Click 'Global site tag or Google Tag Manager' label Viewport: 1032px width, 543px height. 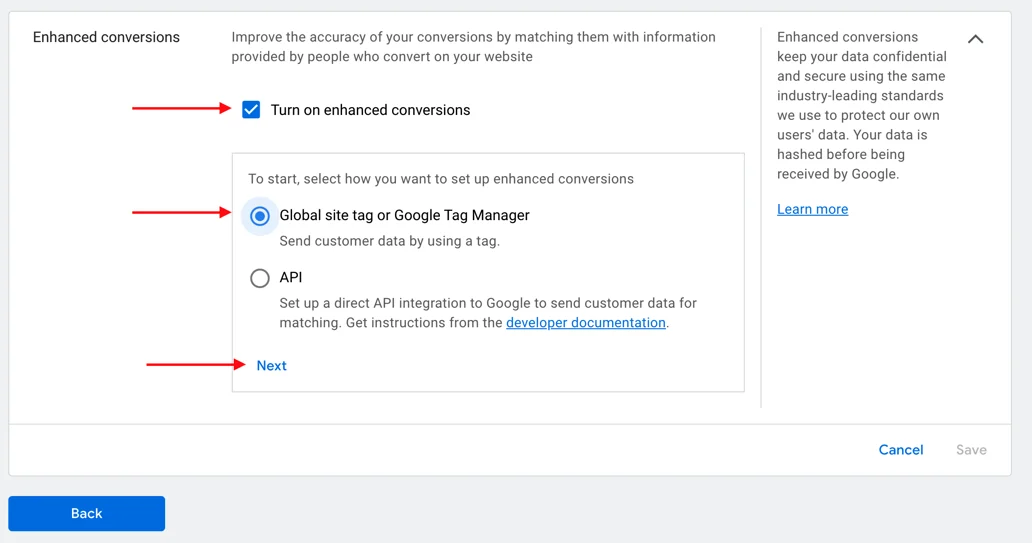click(x=404, y=215)
